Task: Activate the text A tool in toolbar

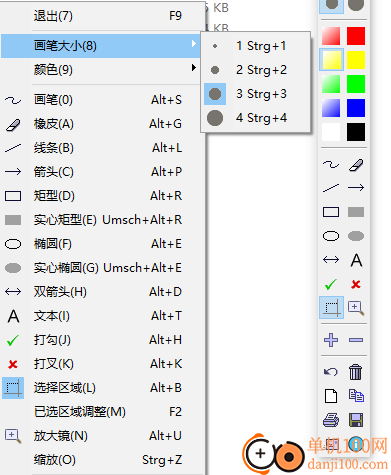Action: click(356, 260)
